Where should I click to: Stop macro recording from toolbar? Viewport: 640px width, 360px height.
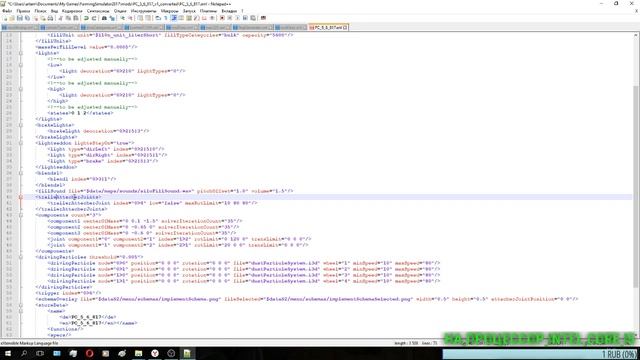(229, 18)
